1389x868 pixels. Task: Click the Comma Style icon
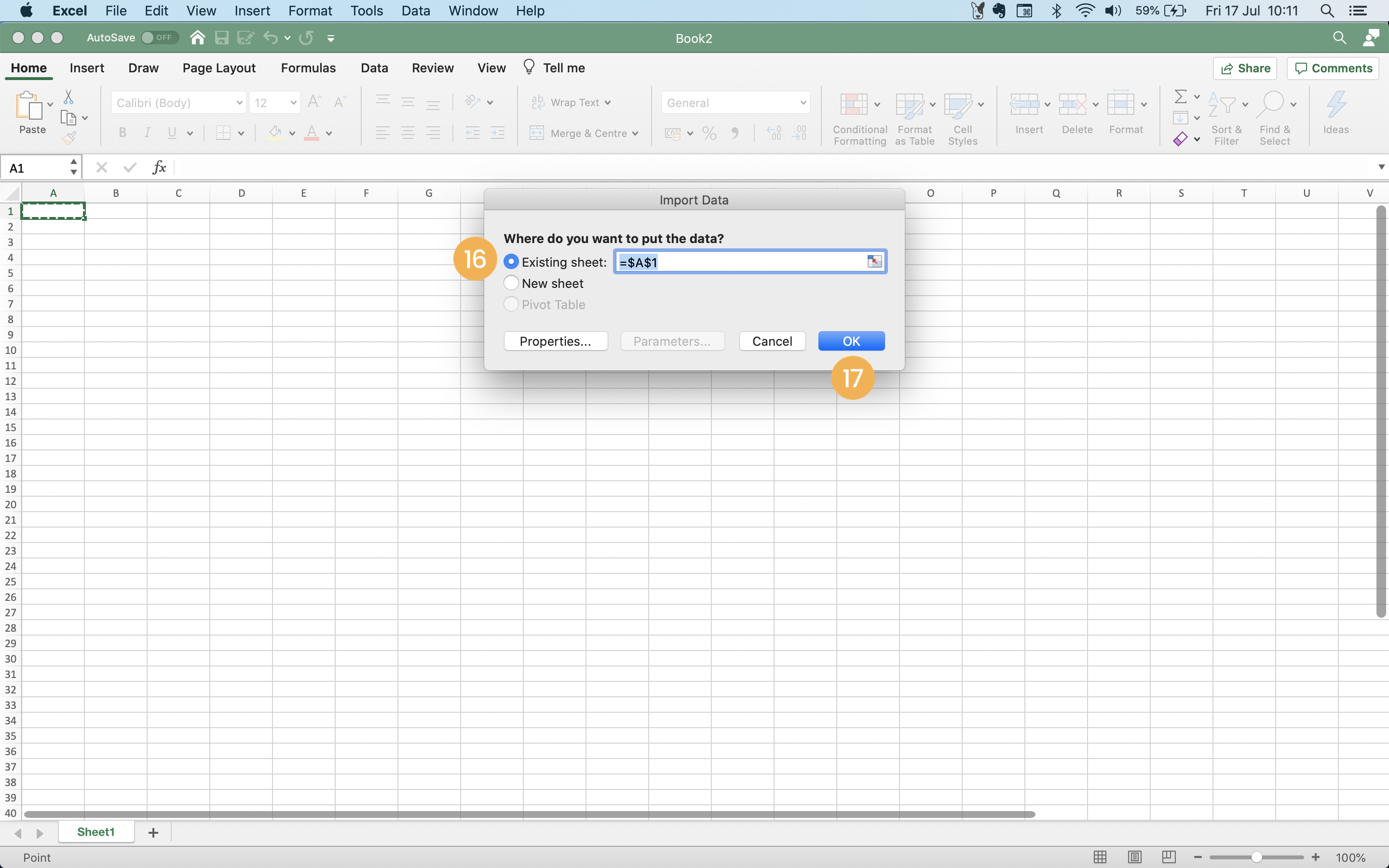[x=735, y=133]
